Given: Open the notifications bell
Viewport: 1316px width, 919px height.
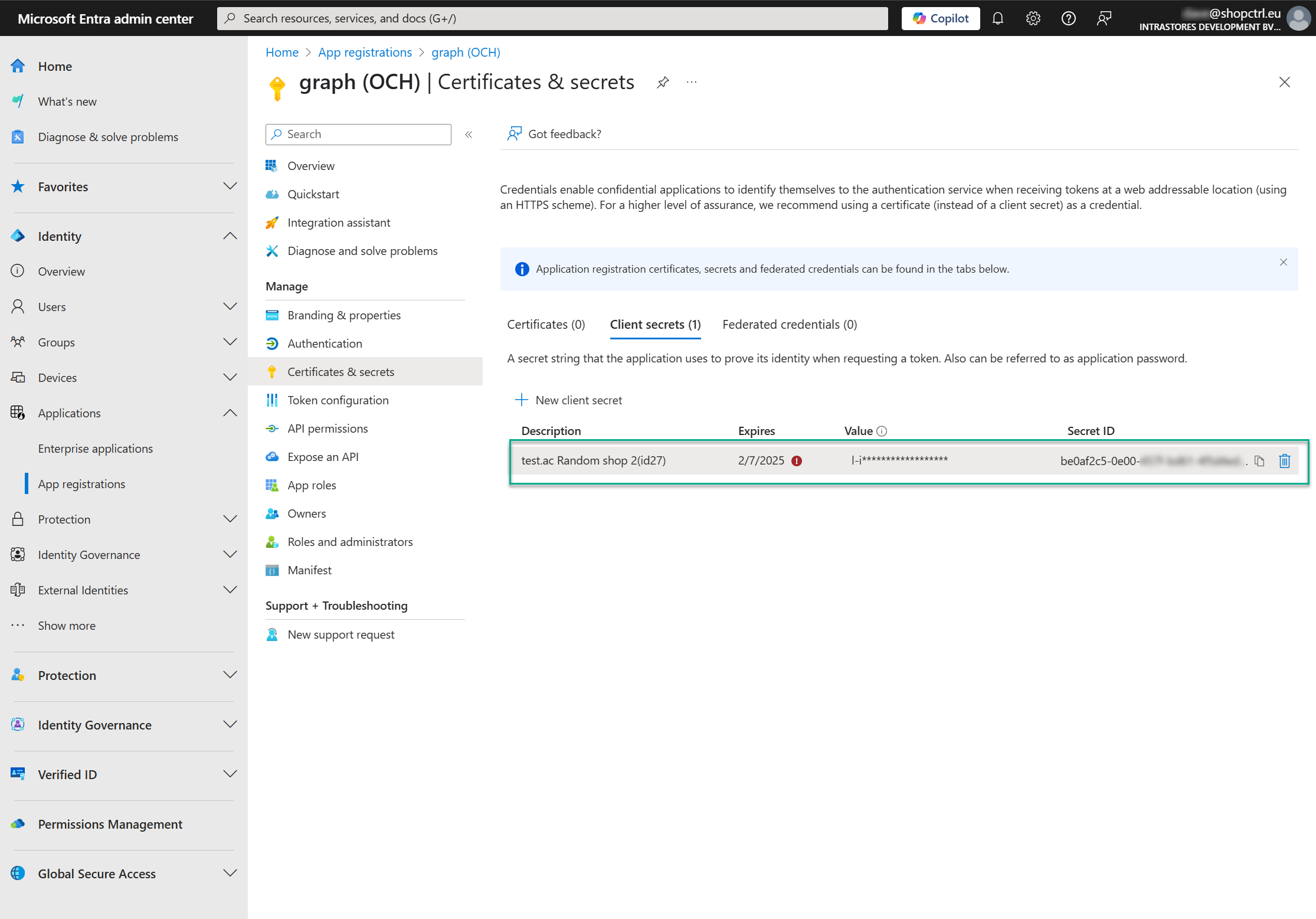Looking at the screenshot, I should 997,18.
